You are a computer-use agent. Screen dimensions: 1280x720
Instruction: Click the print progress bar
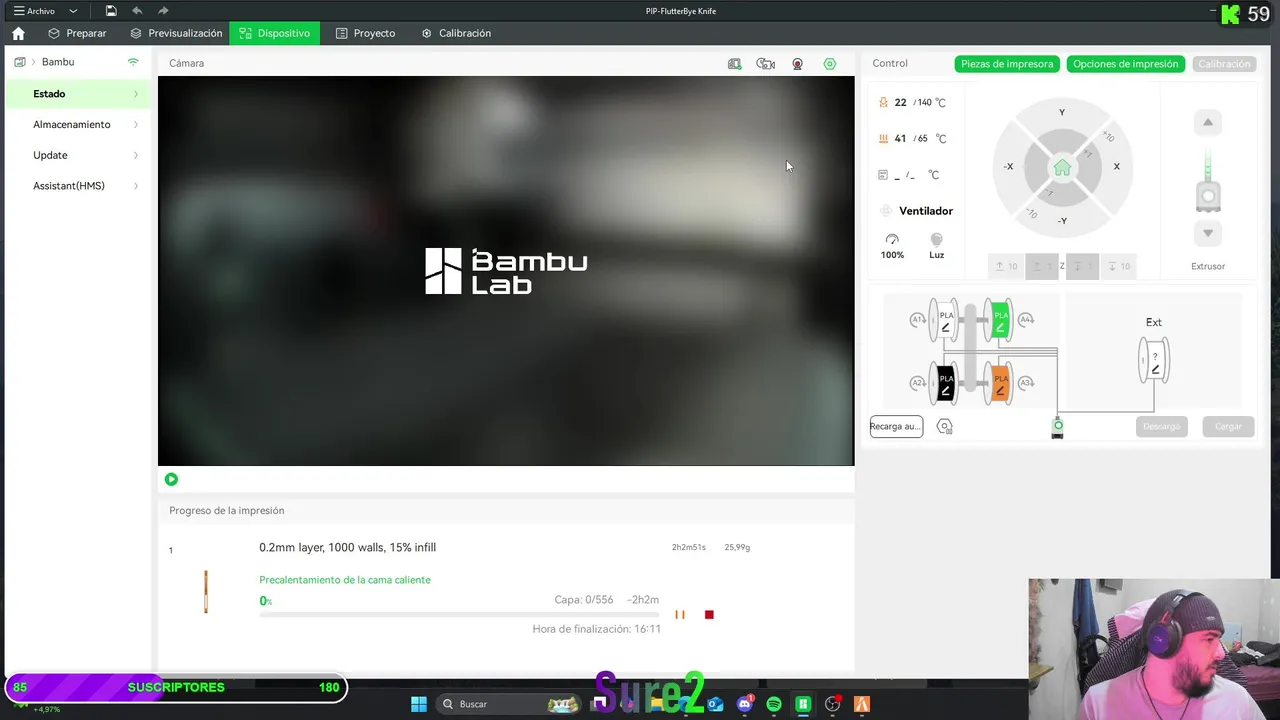pyautogui.click(x=459, y=615)
